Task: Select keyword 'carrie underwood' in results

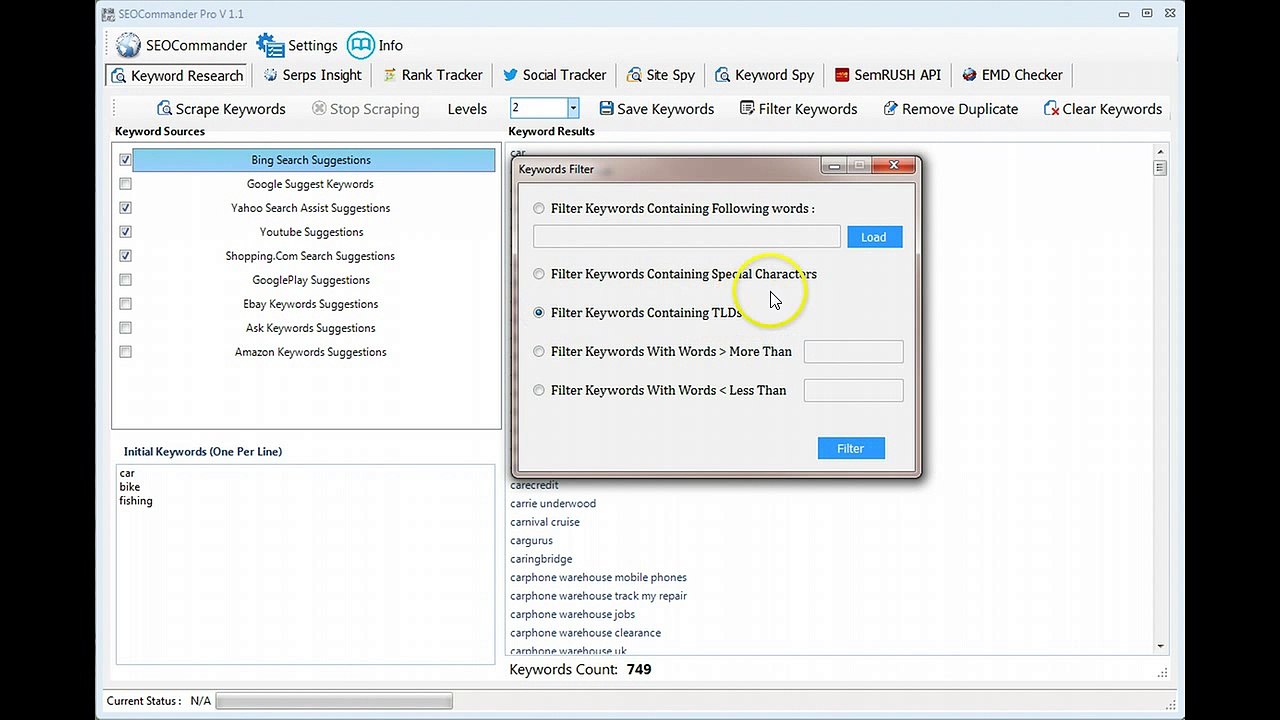Action: pos(553,504)
